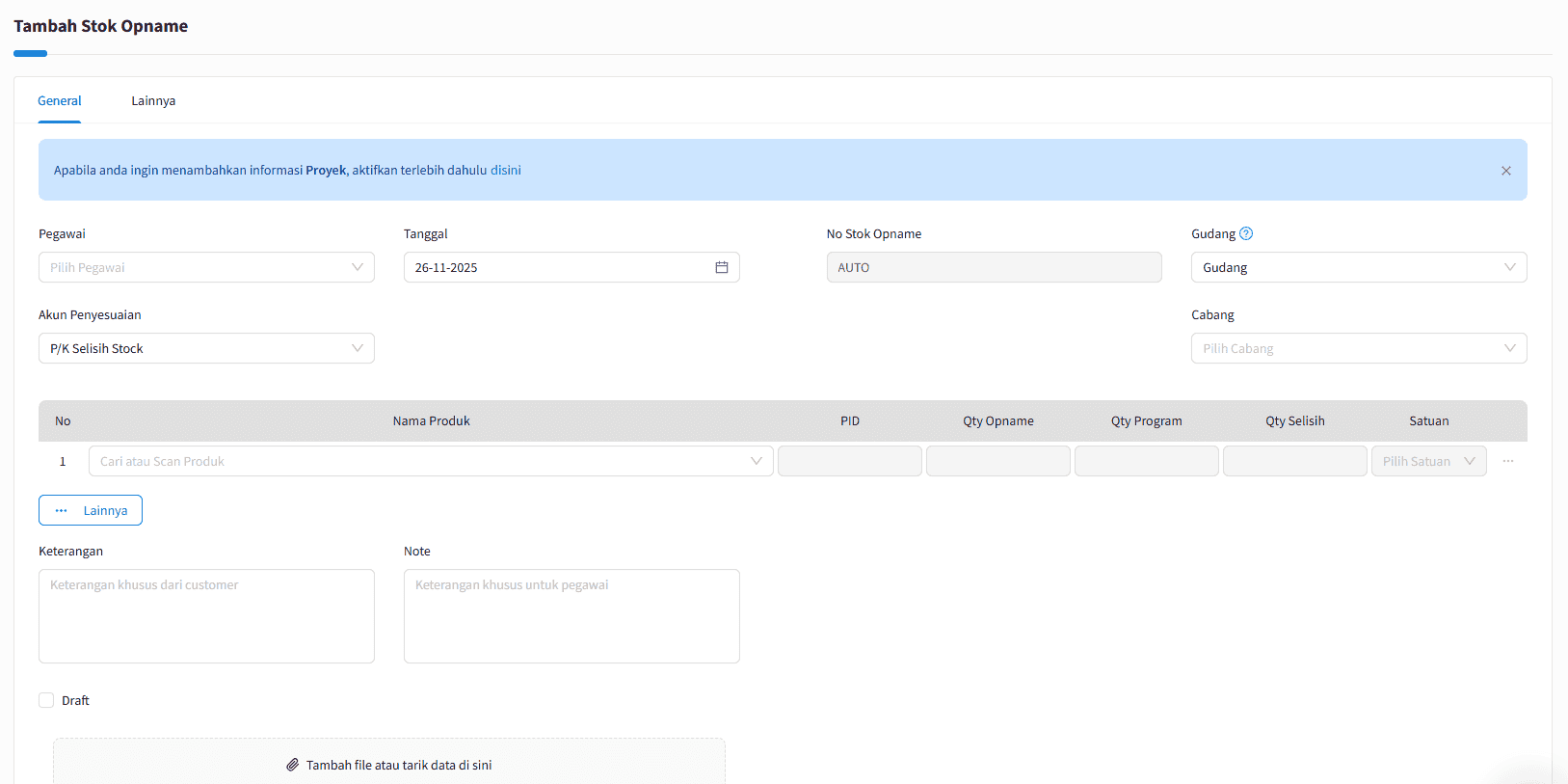Focus the Keterangan text area
The image size is (1568, 784).
coord(206,615)
